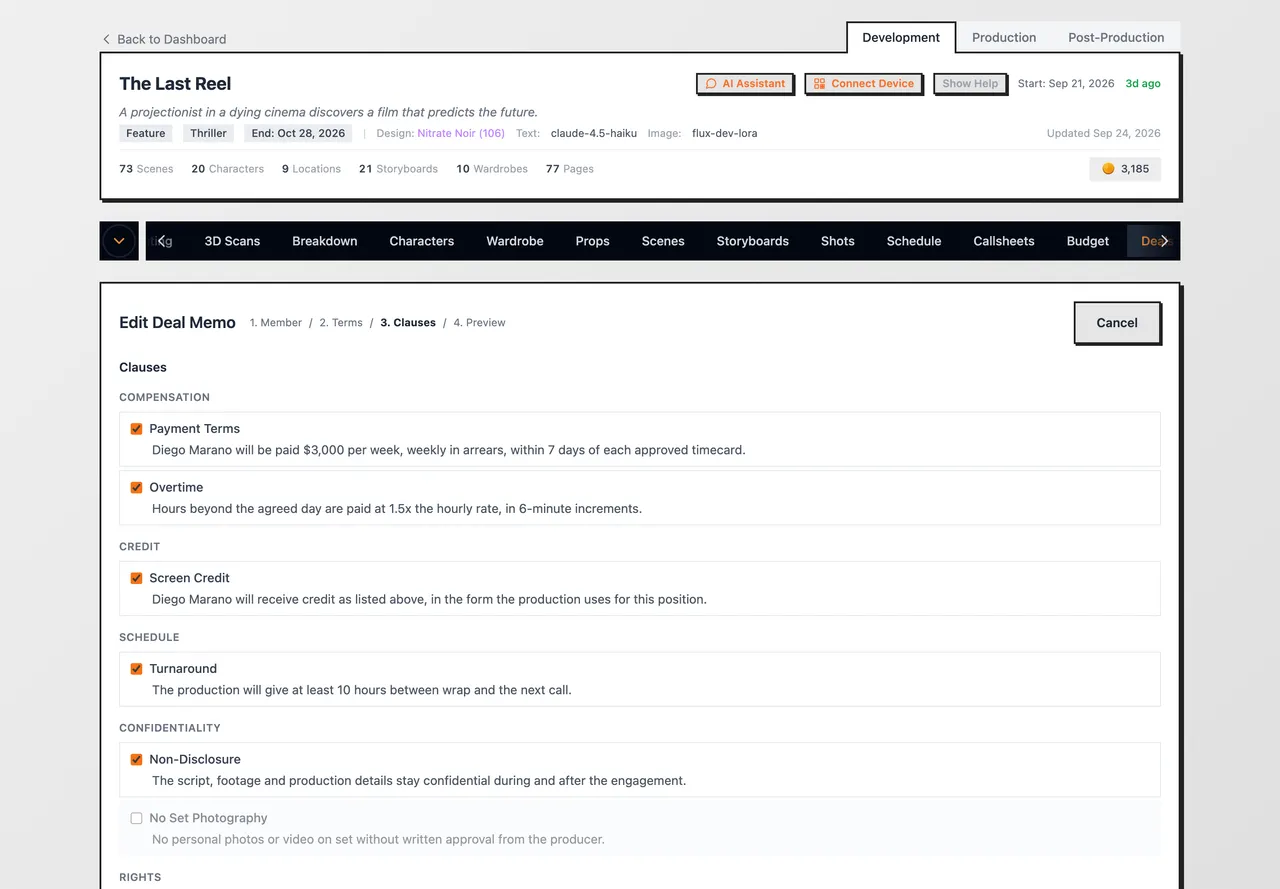The width and height of the screenshot is (1280, 889).
Task: Click the title The Last Reel
Action: 175,84
